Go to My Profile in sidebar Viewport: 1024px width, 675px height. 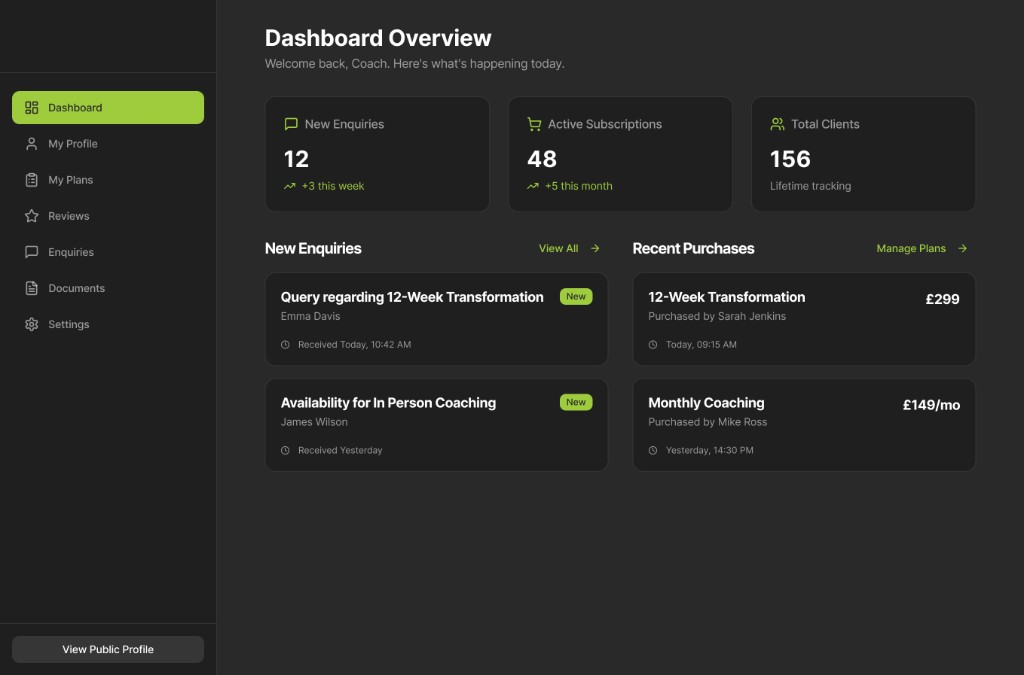pos(108,144)
